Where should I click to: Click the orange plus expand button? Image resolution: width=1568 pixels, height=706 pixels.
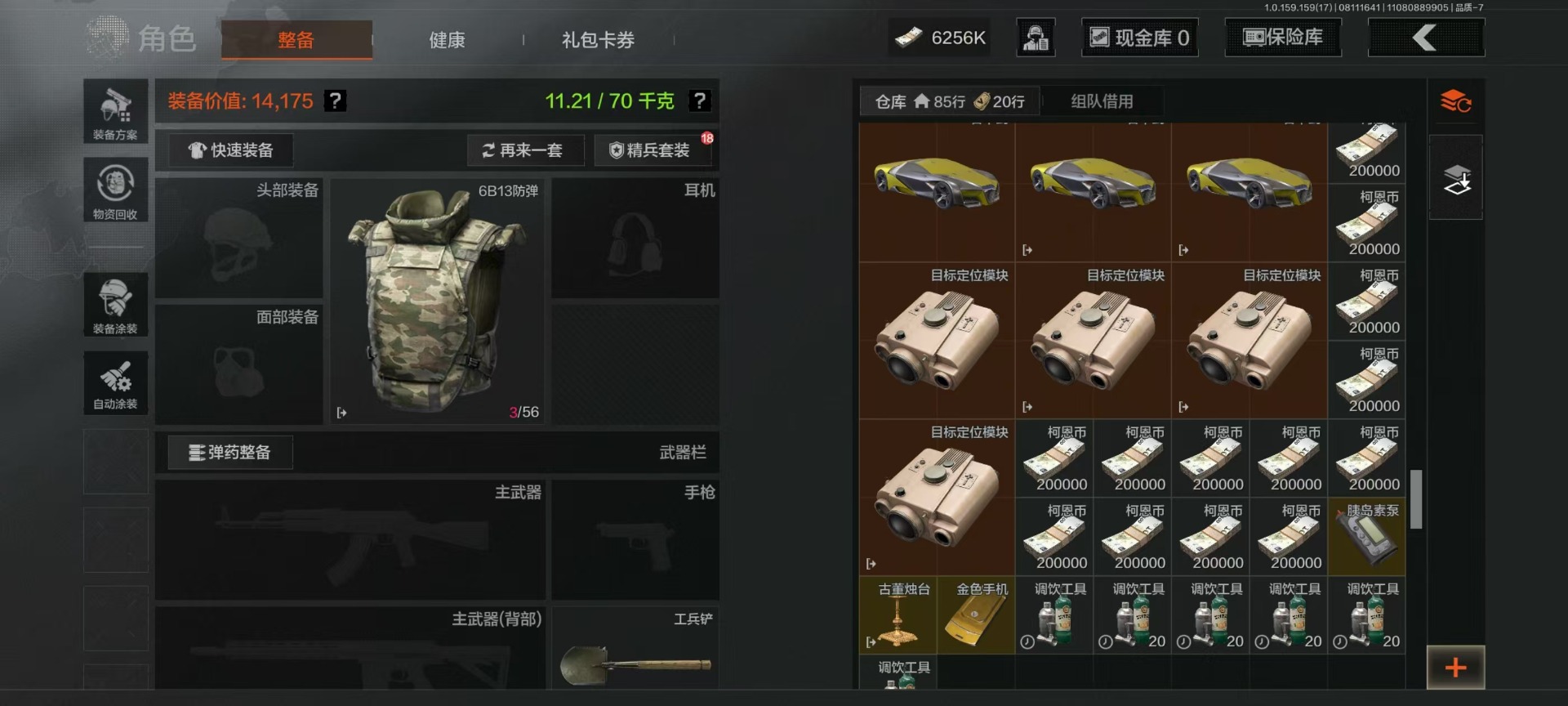click(1455, 668)
